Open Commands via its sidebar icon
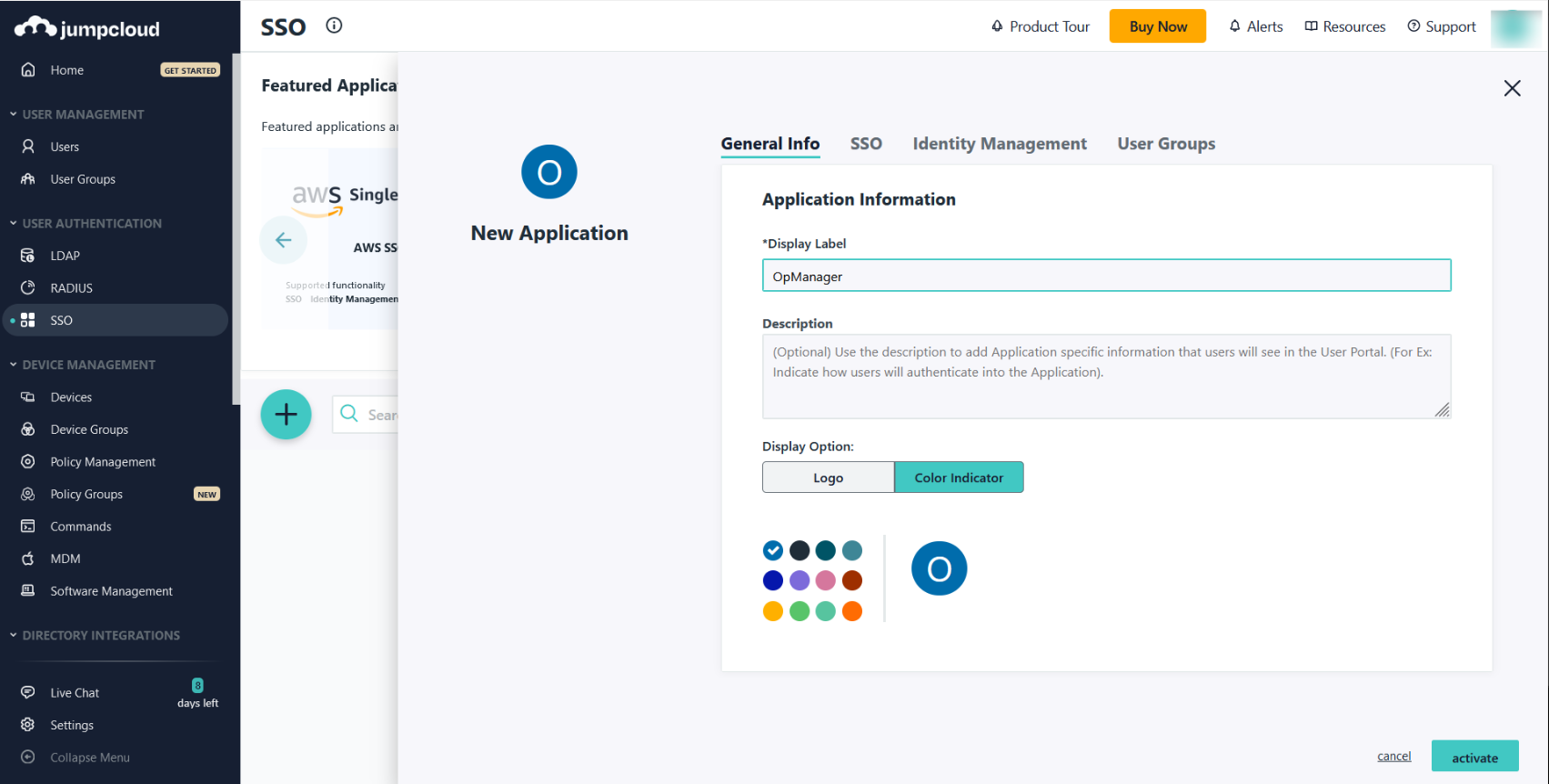This screenshot has height=784, width=1549. [x=28, y=527]
